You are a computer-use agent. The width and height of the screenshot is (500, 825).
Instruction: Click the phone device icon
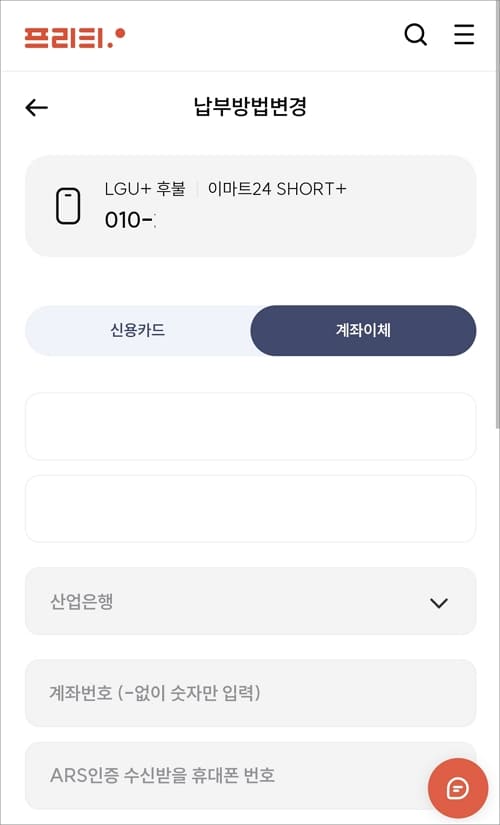(x=68, y=206)
